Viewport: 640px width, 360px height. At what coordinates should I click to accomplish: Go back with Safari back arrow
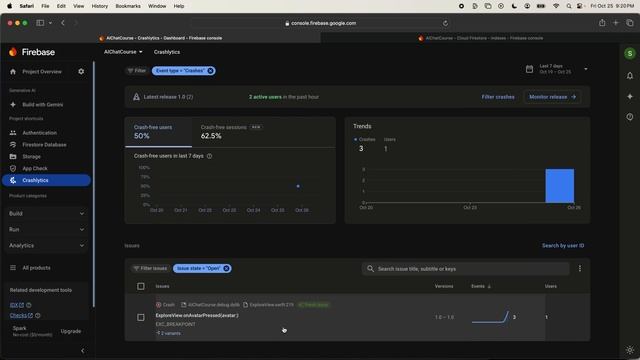click(x=62, y=23)
